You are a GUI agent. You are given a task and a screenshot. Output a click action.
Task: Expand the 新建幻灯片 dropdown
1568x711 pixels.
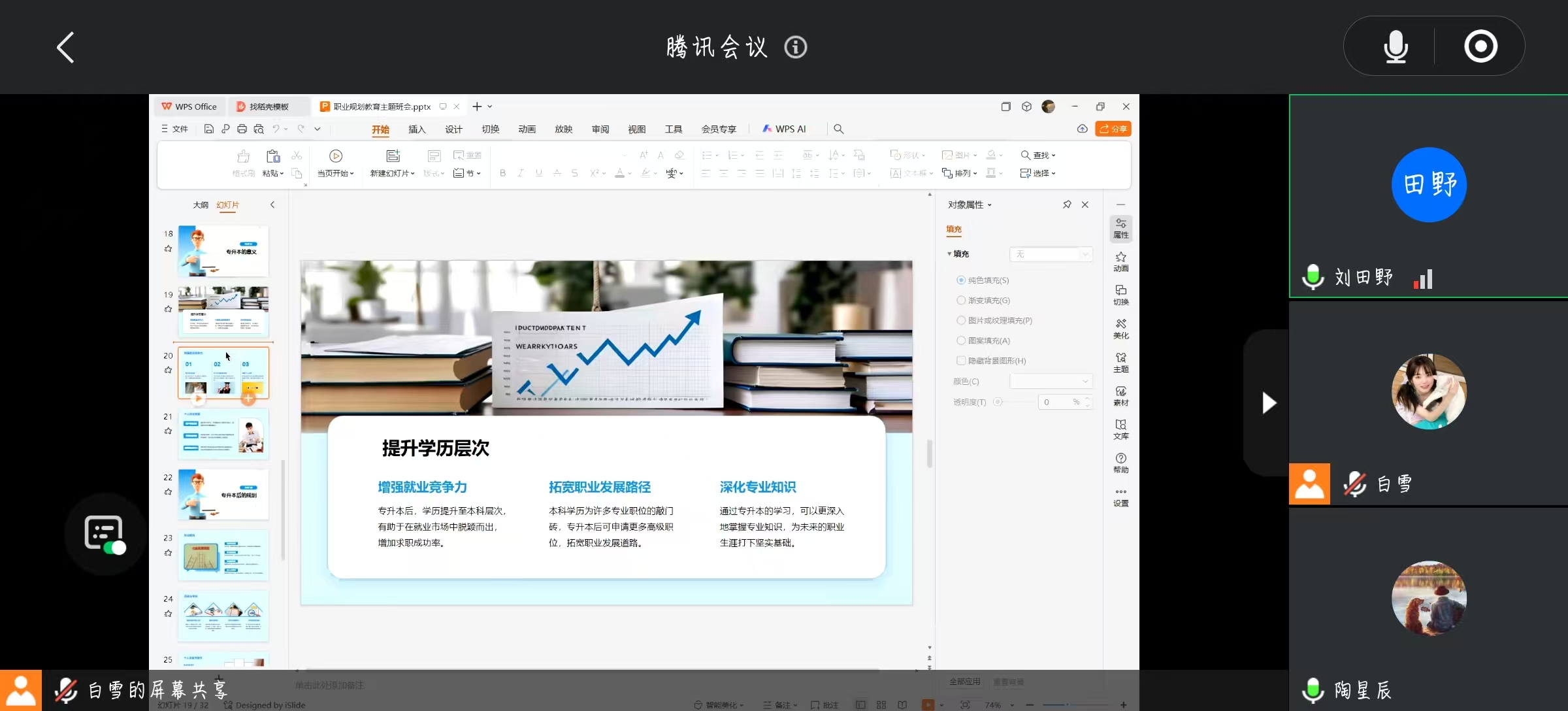coord(413,174)
